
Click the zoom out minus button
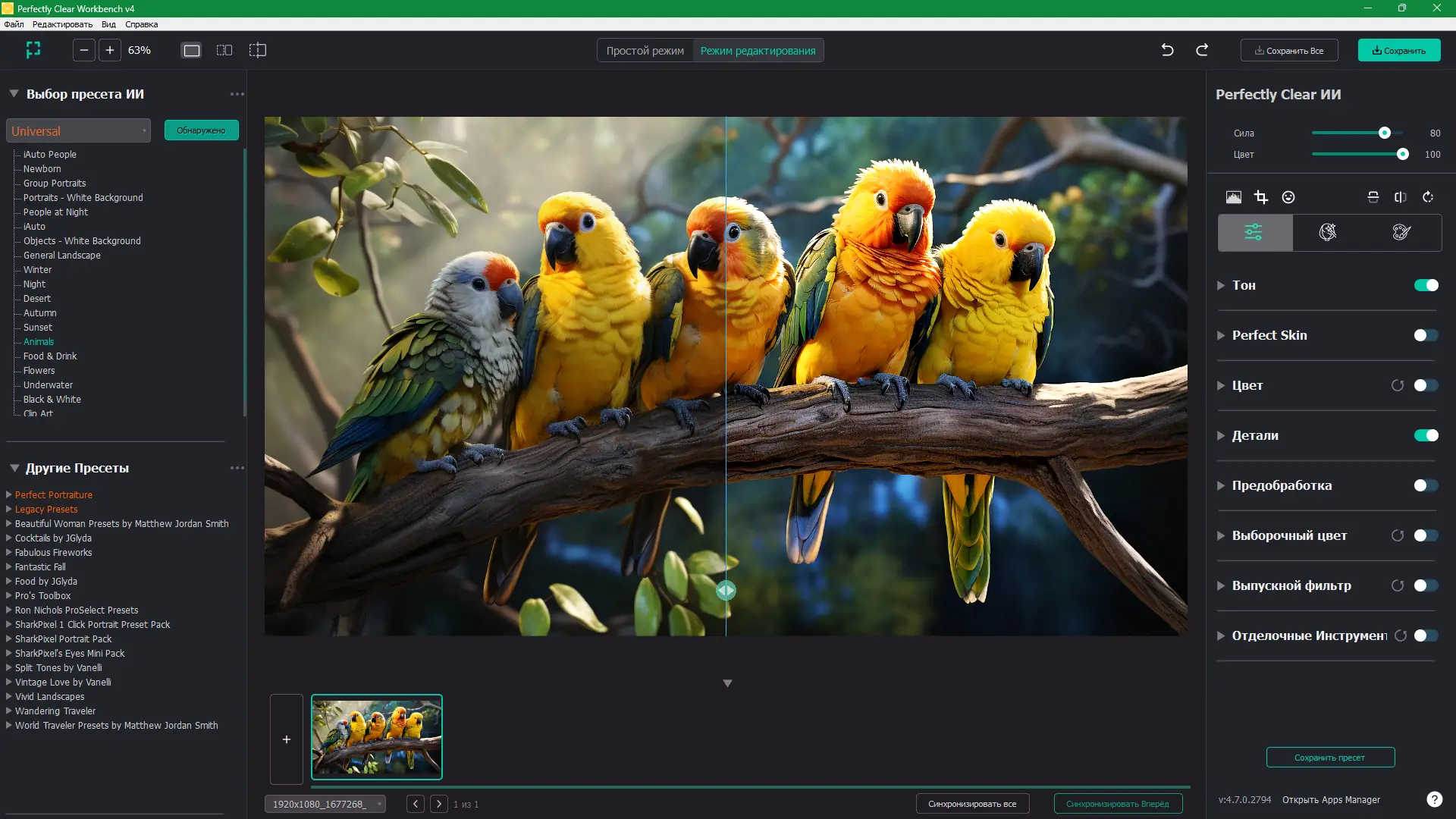(x=84, y=50)
